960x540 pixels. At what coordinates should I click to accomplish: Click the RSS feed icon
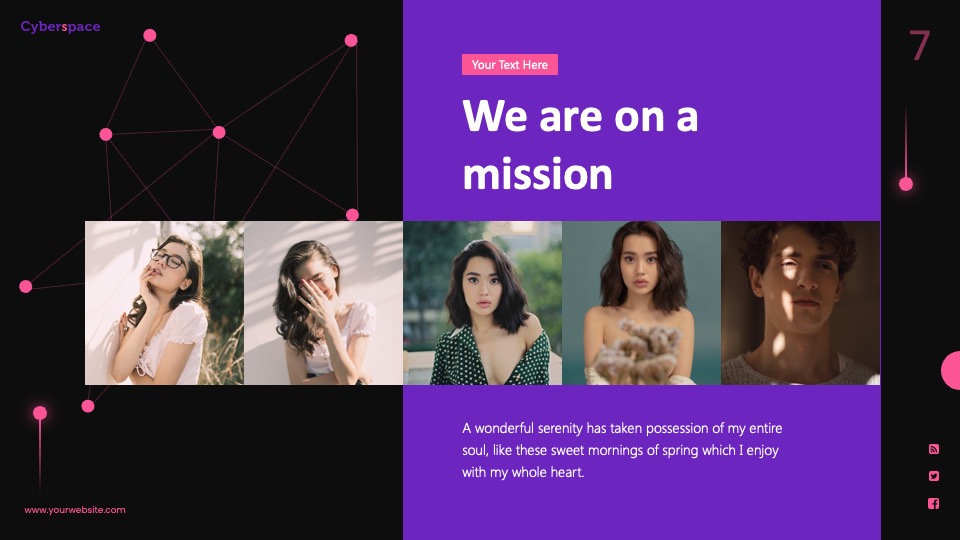pos(933,449)
